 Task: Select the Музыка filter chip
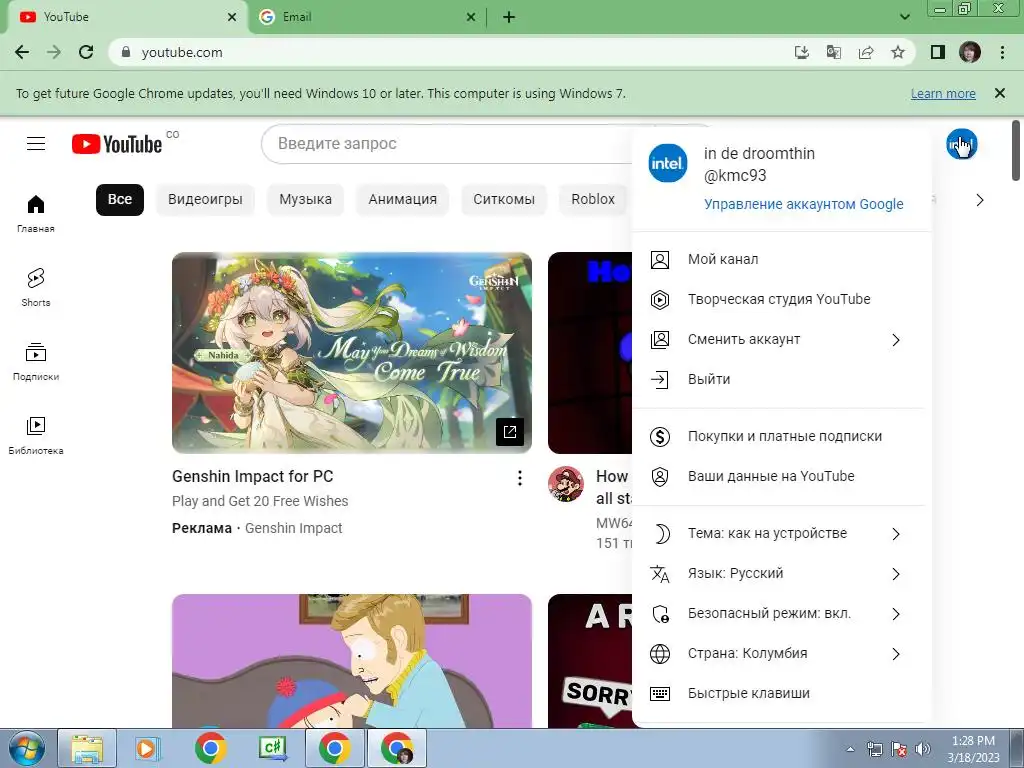[x=305, y=199]
